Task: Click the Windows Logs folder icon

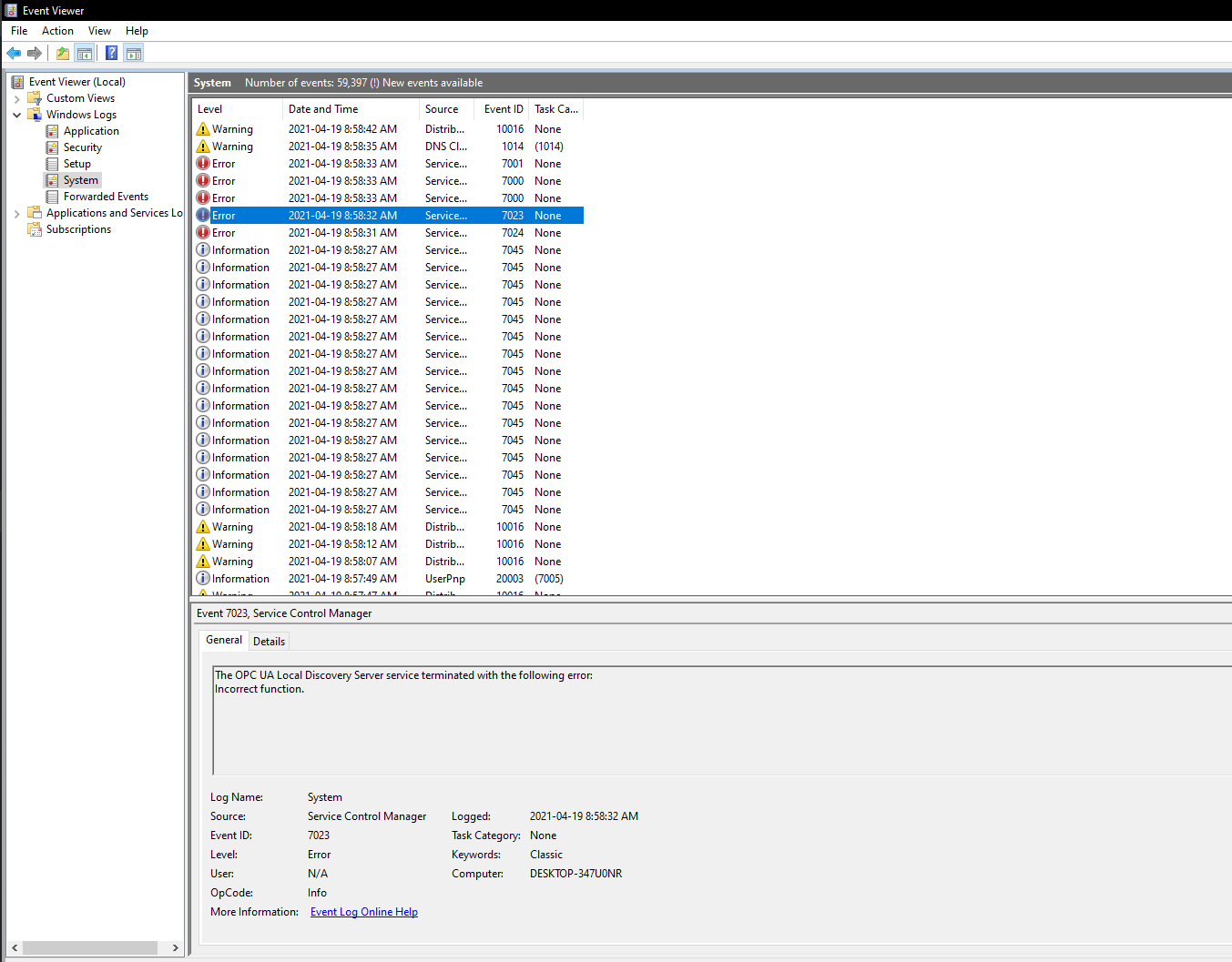Action: click(x=35, y=115)
